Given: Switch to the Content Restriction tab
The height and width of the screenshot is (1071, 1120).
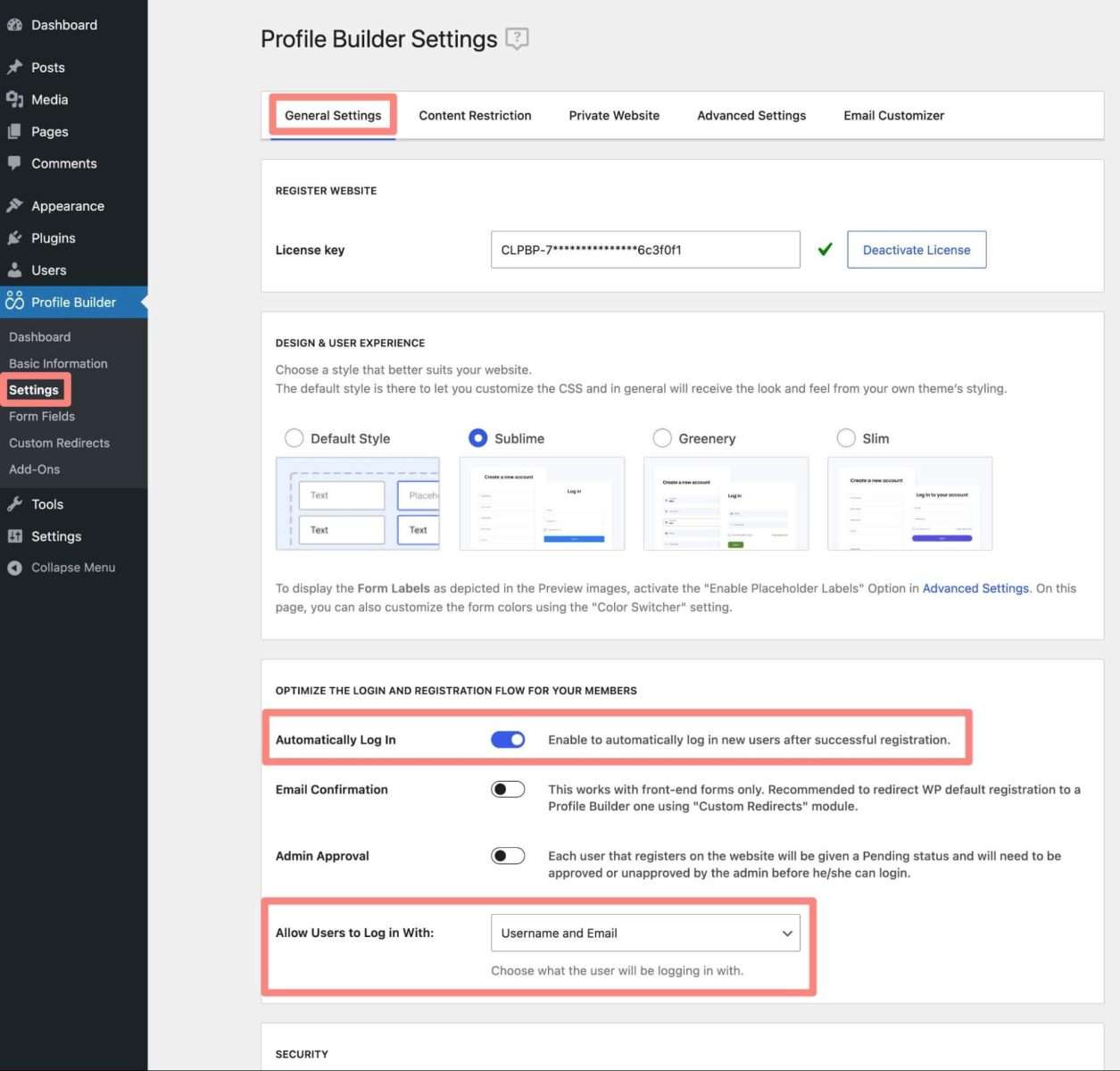Looking at the screenshot, I should [x=475, y=115].
